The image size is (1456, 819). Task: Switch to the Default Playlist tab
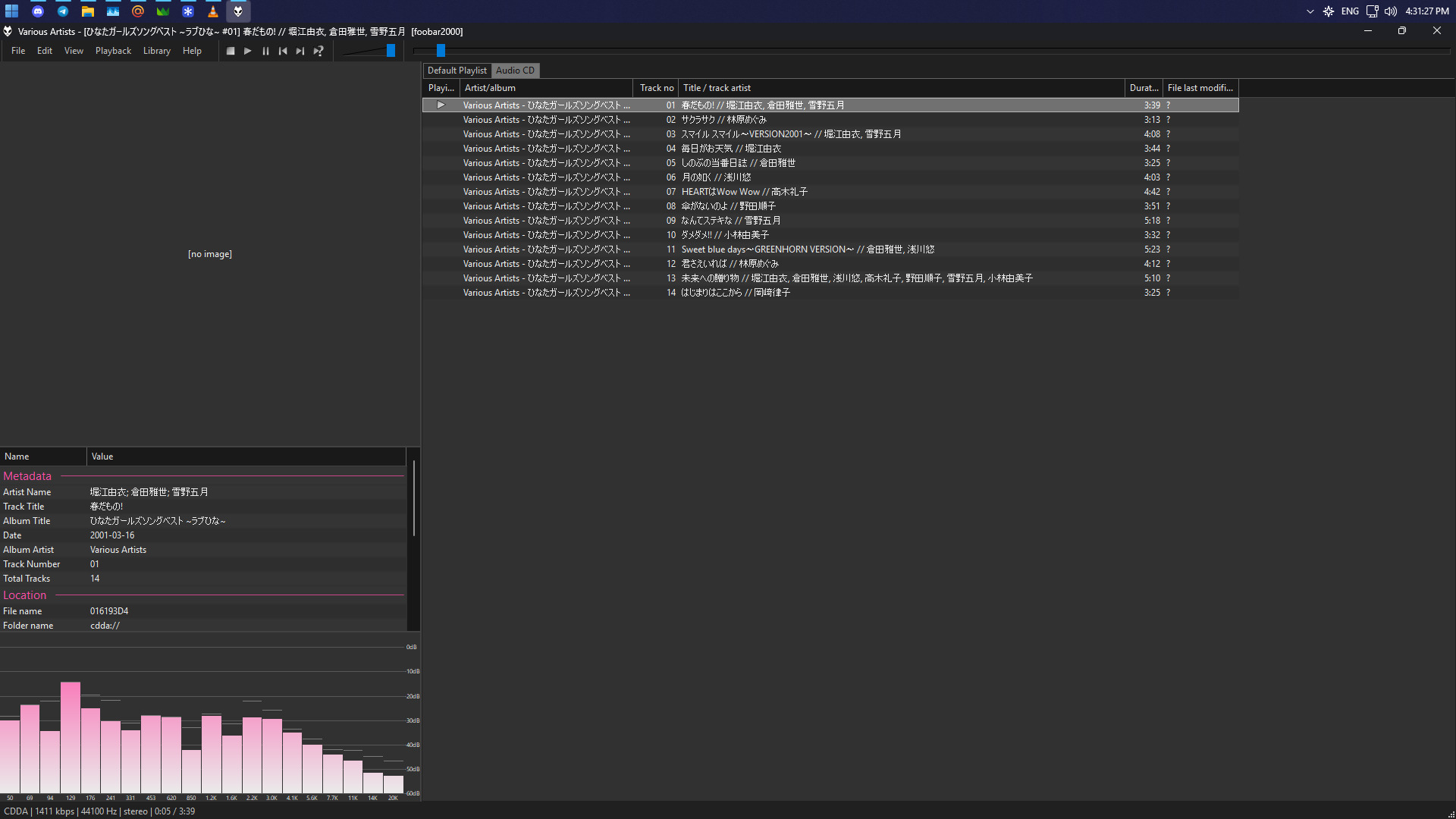(457, 71)
